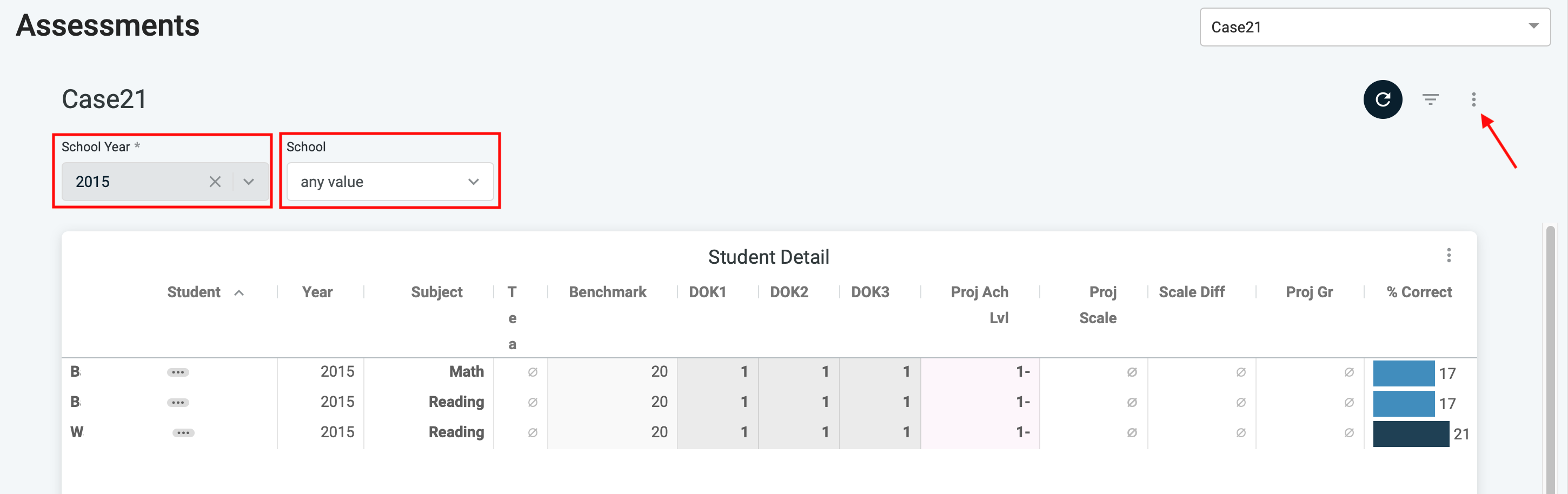Image resolution: width=1568 pixels, height=494 pixels.
Task: Click the dark circular reload button
Action: click(1383, 99)
